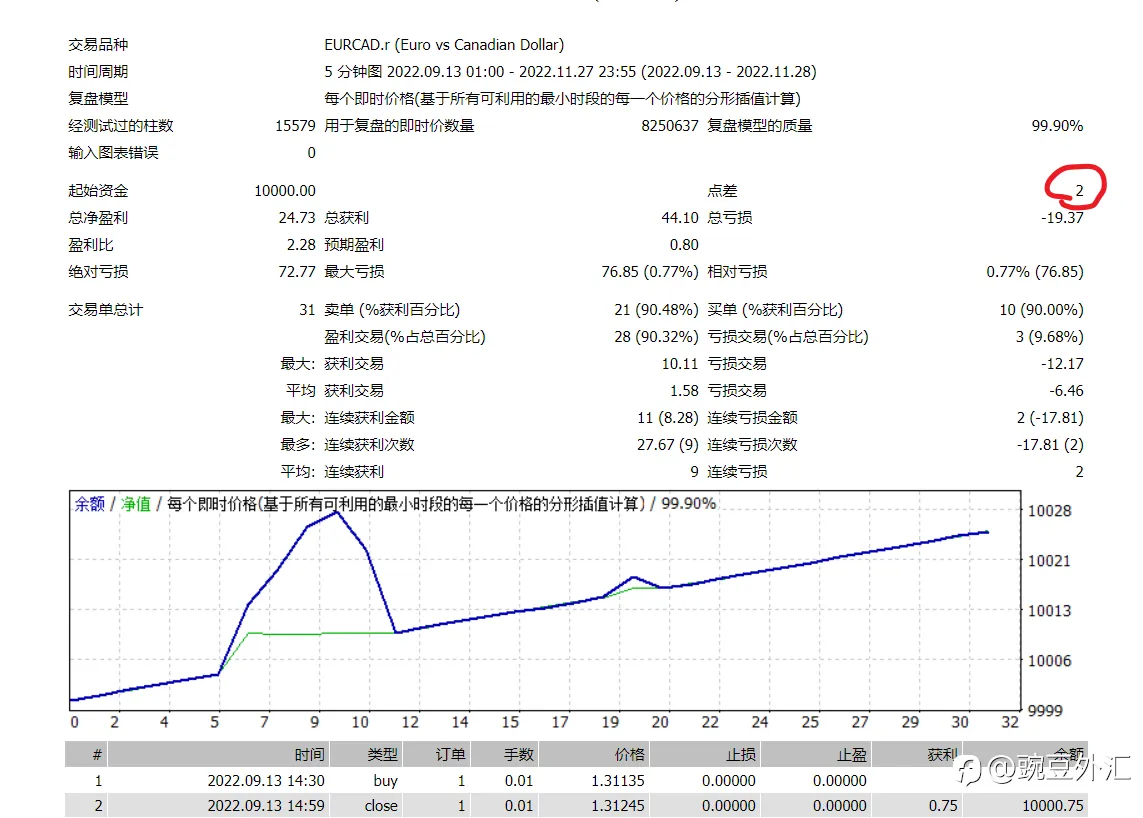The height and width of the screenshot is (818, 1143).
Task: Click the 复盘模型 label
Action: click(98, 98)
